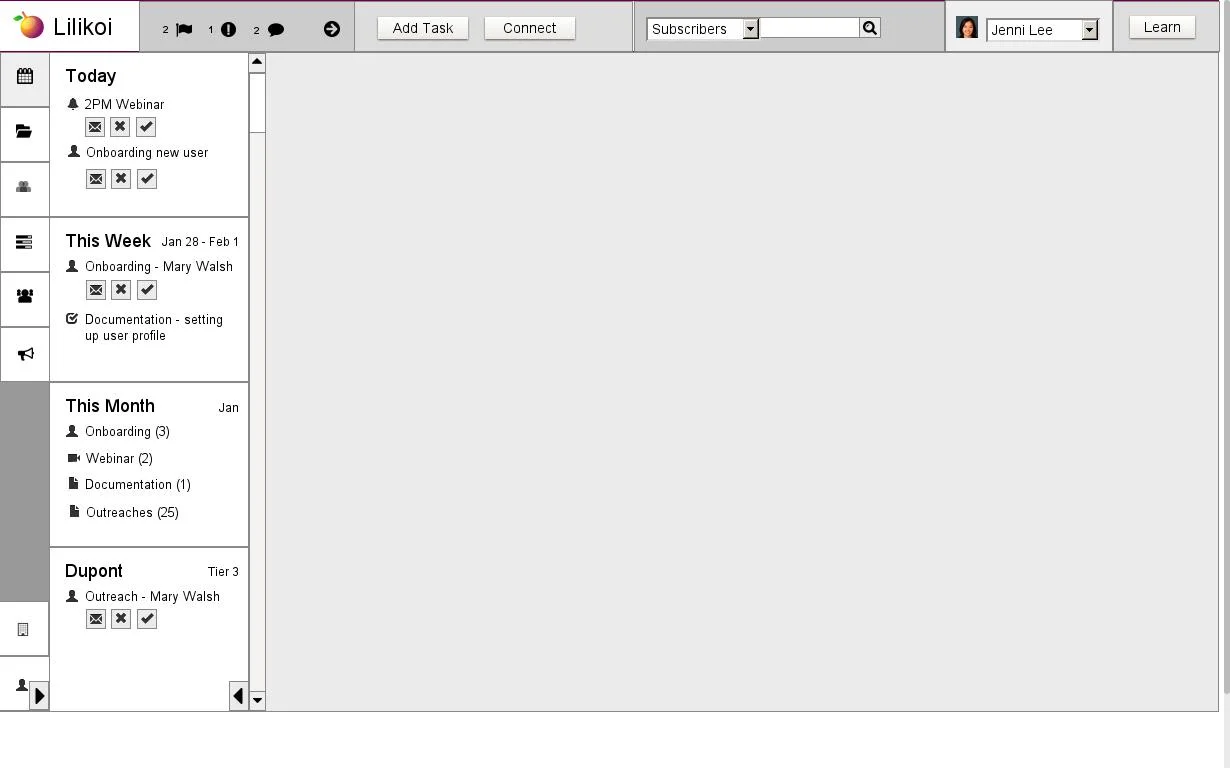
Task: Open the mobile device view tab
Action: (23, 629)
